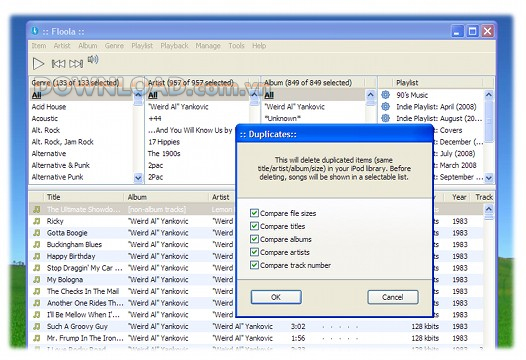The height and width of the screenshot is (360, 526).
Task: Select All in the Genre list
Action: click(36, 95)
